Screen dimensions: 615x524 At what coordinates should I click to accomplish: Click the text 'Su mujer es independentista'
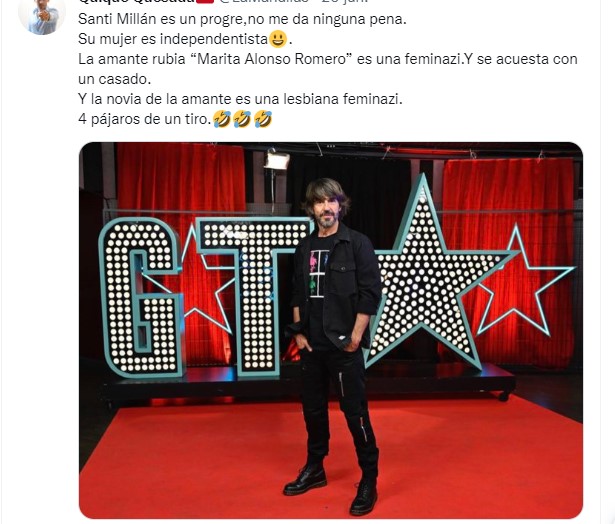pos(173,39)
